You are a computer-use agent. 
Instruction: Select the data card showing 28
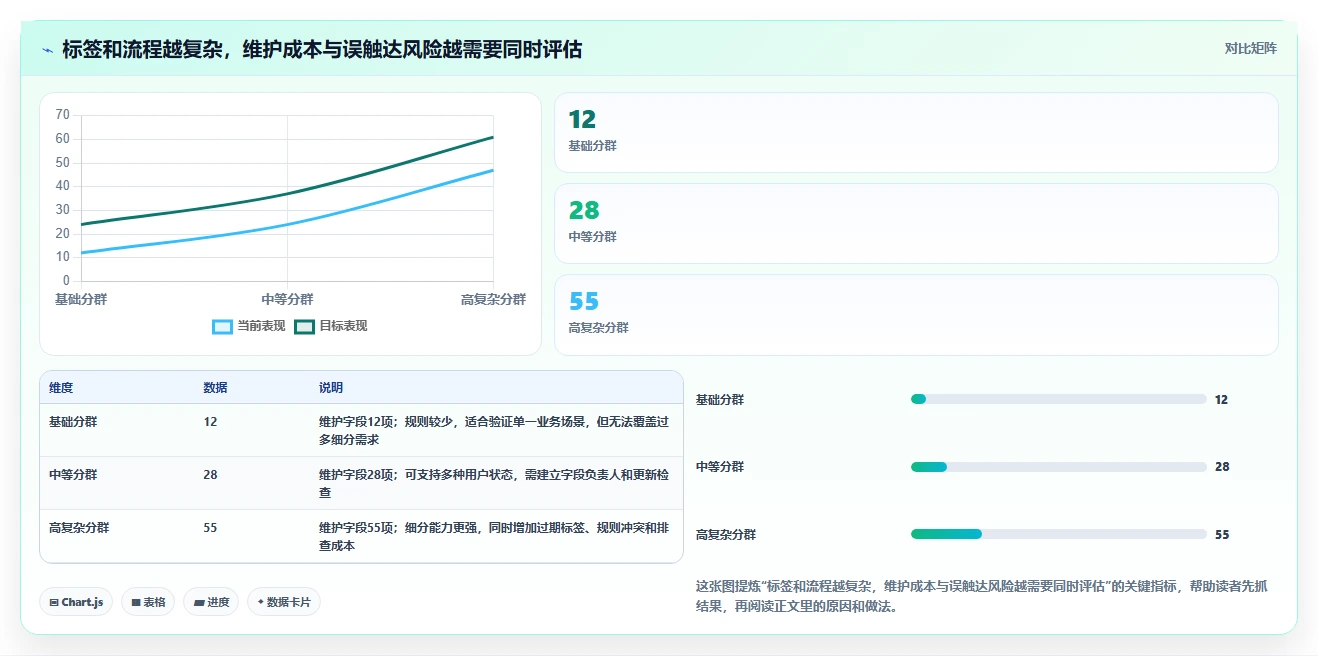(x=916, y=224)
